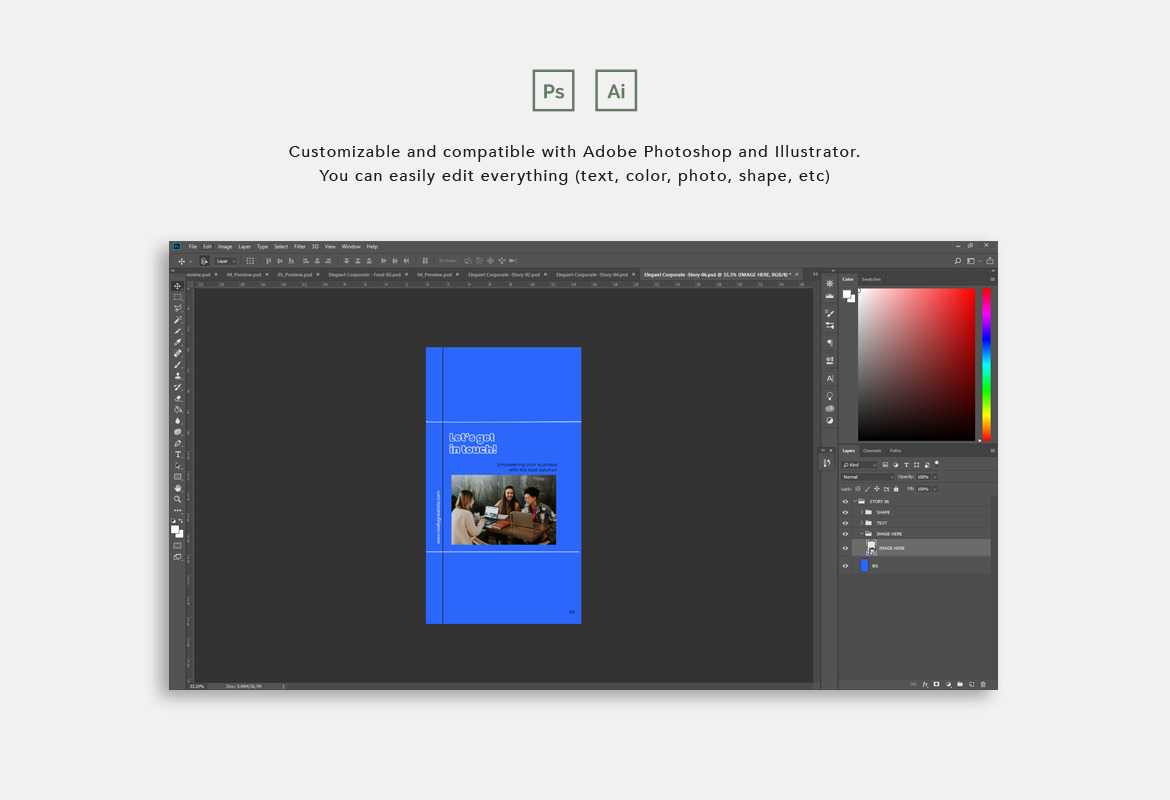Viewport: 1170px width, 800px height.
Task: Expand the SHAPE group
Action: pos(861,513)
